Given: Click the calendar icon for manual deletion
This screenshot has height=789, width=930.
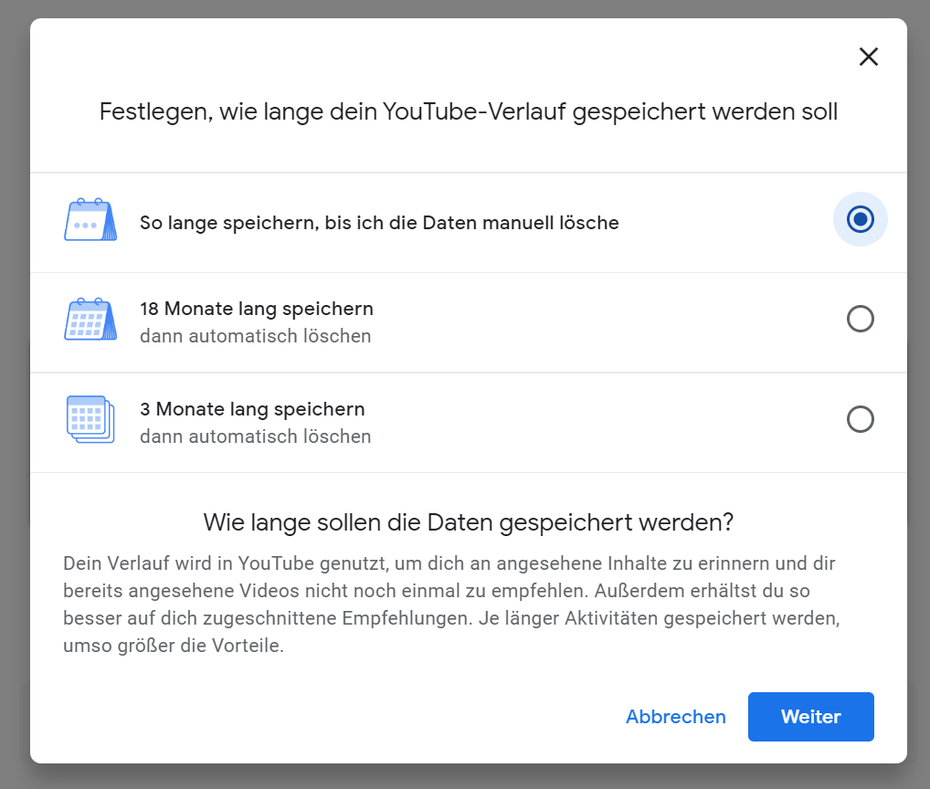Looking at the screenshot, I should [90, 219].
